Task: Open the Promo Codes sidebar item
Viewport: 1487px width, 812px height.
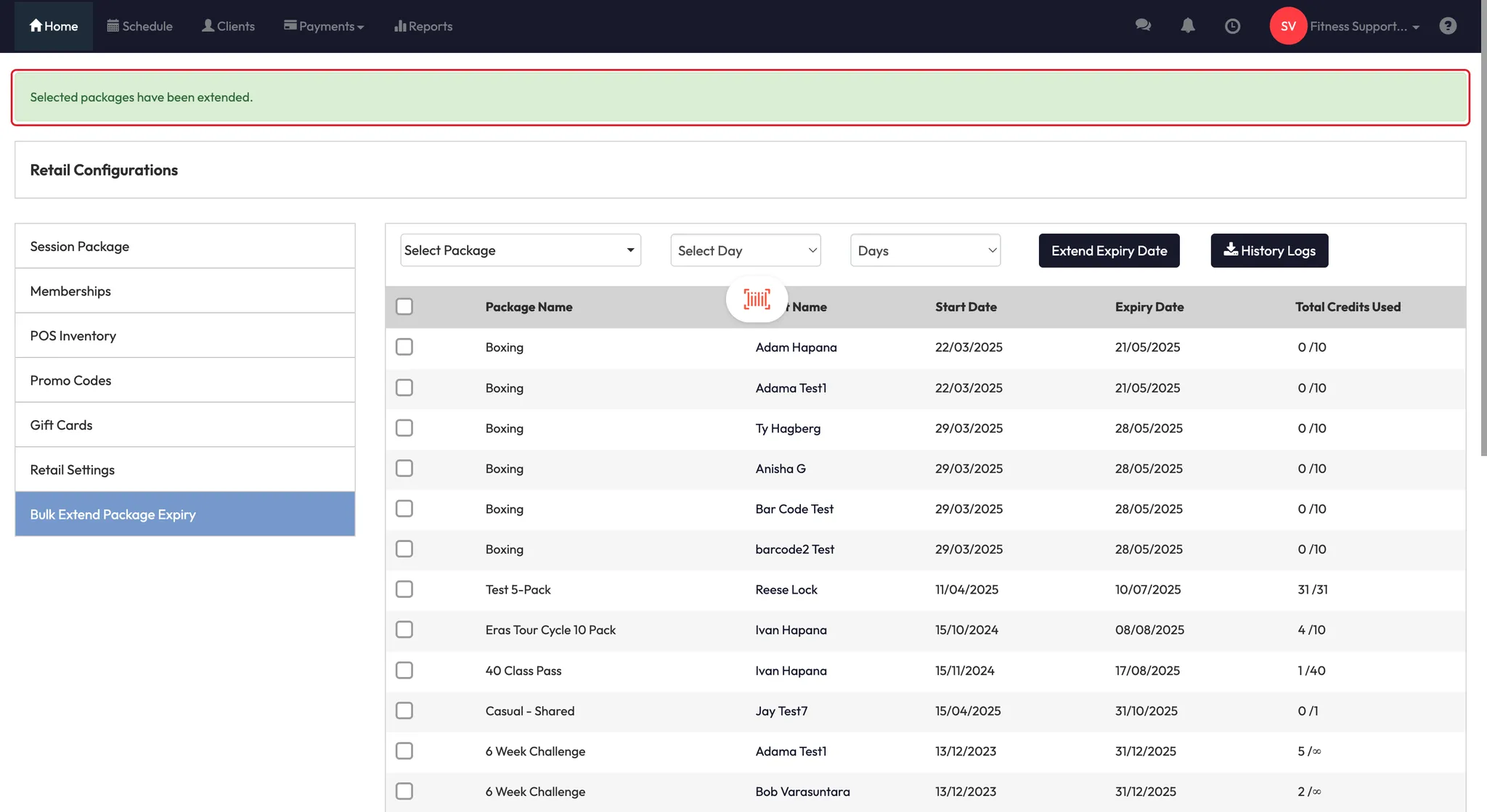Action: pos(184,380)
